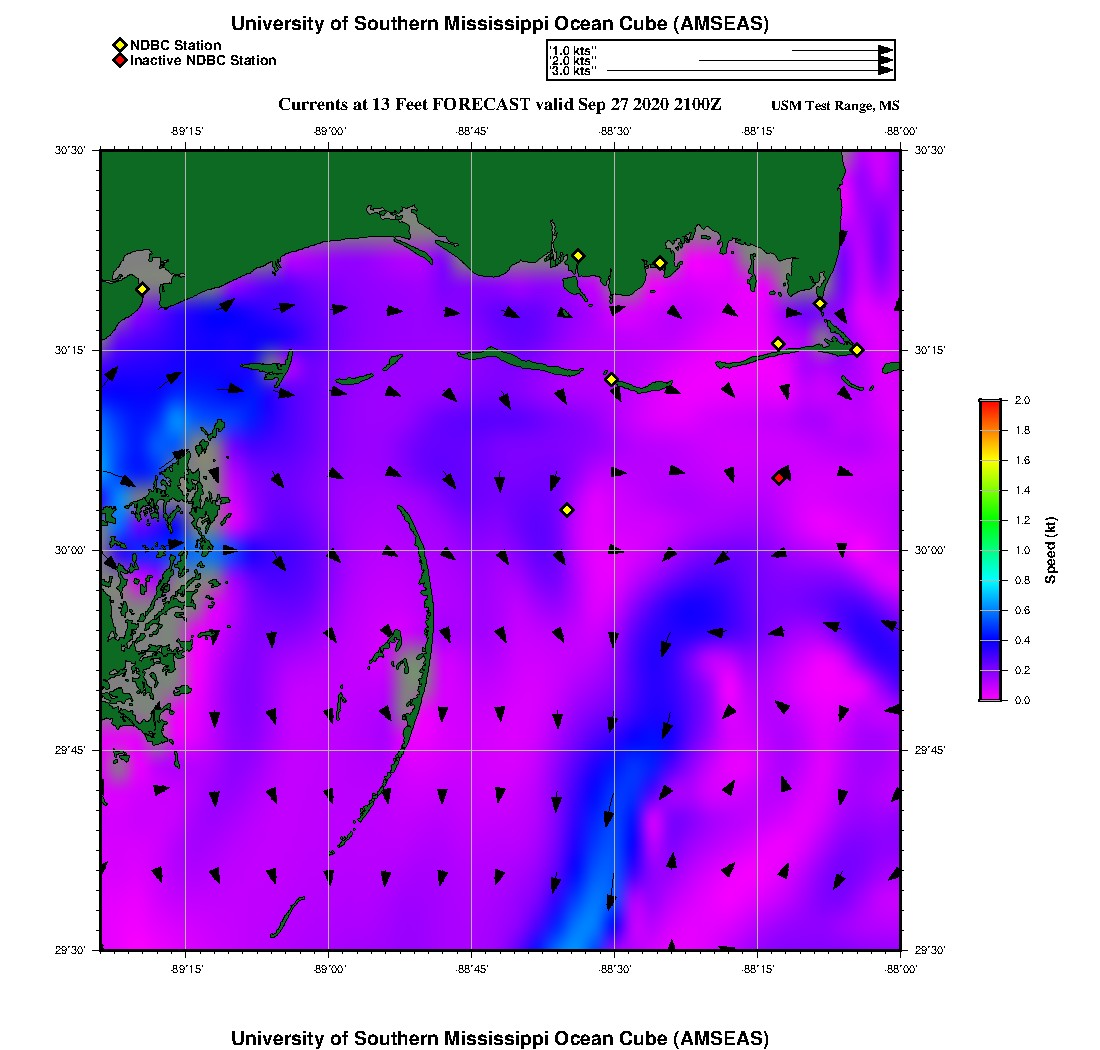Click the red top of speed color bar

coord(990,404)
